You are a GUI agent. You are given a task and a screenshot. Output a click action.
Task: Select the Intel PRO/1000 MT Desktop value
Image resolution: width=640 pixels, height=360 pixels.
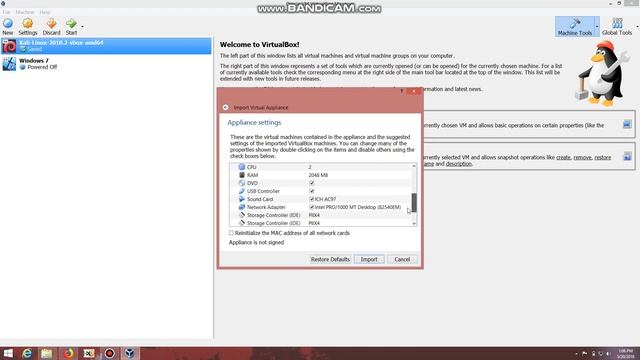coord(358,207)
